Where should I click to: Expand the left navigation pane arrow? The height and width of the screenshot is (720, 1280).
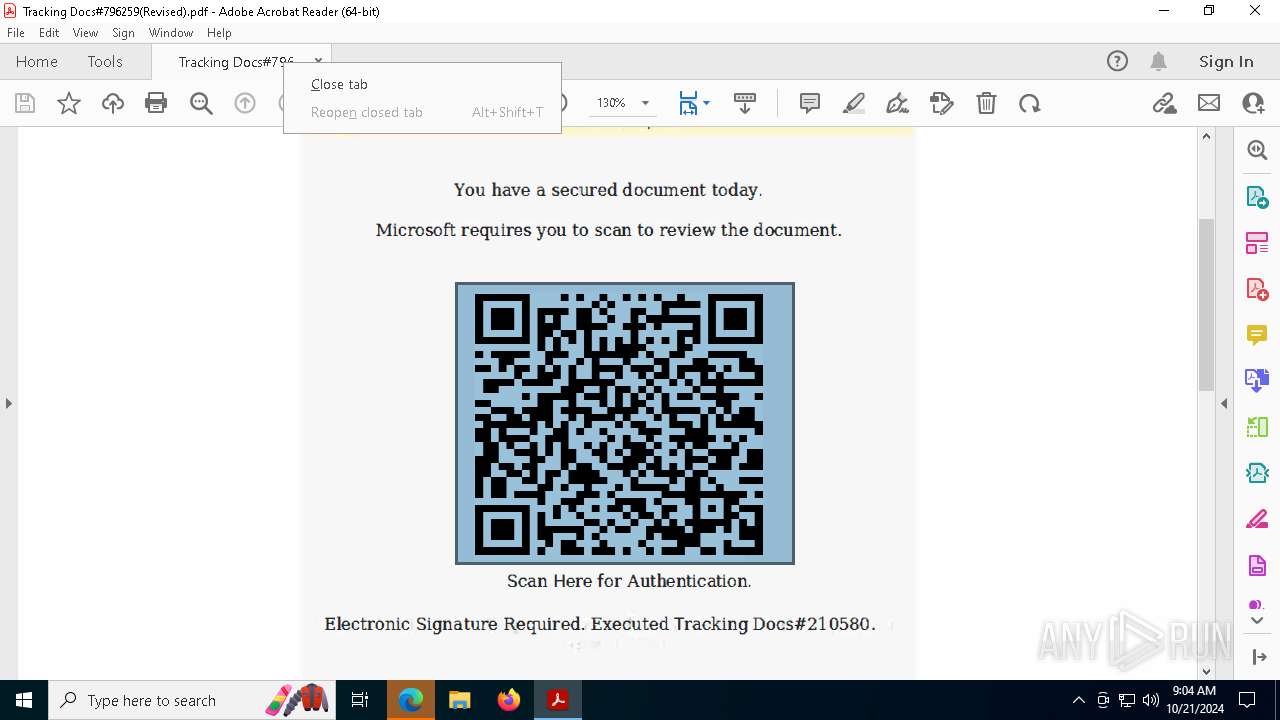(8, 403)
